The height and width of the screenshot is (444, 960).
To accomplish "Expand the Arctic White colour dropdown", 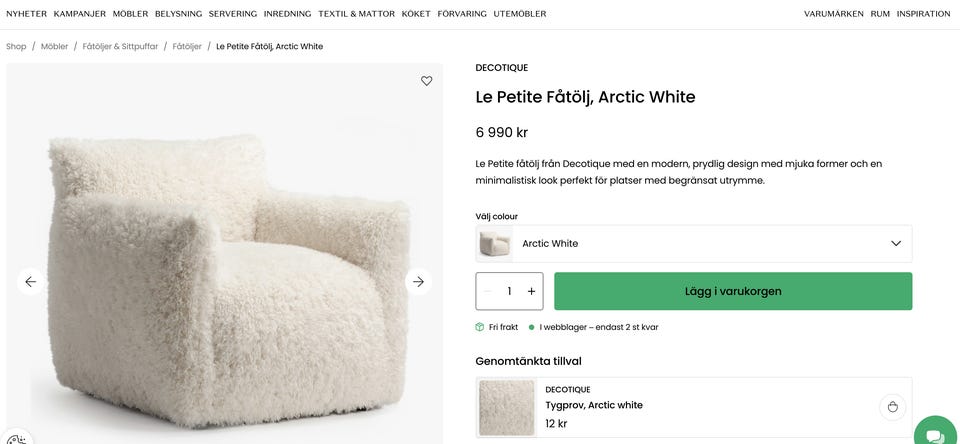I will tap(895, 243).
